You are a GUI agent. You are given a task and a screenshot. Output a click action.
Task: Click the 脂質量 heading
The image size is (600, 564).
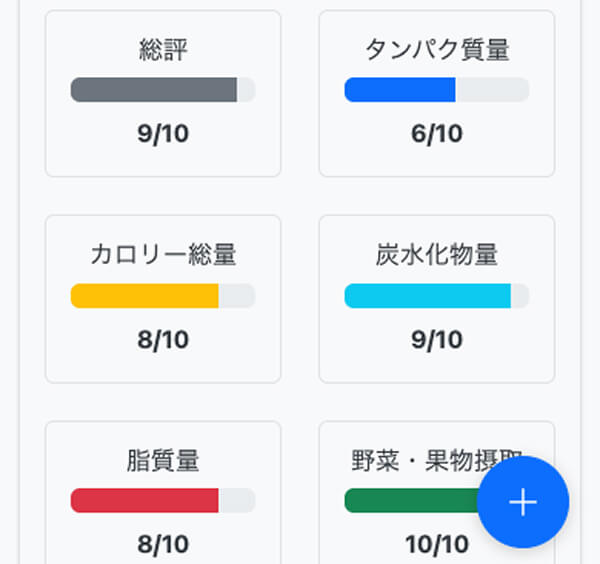(163, 460)
